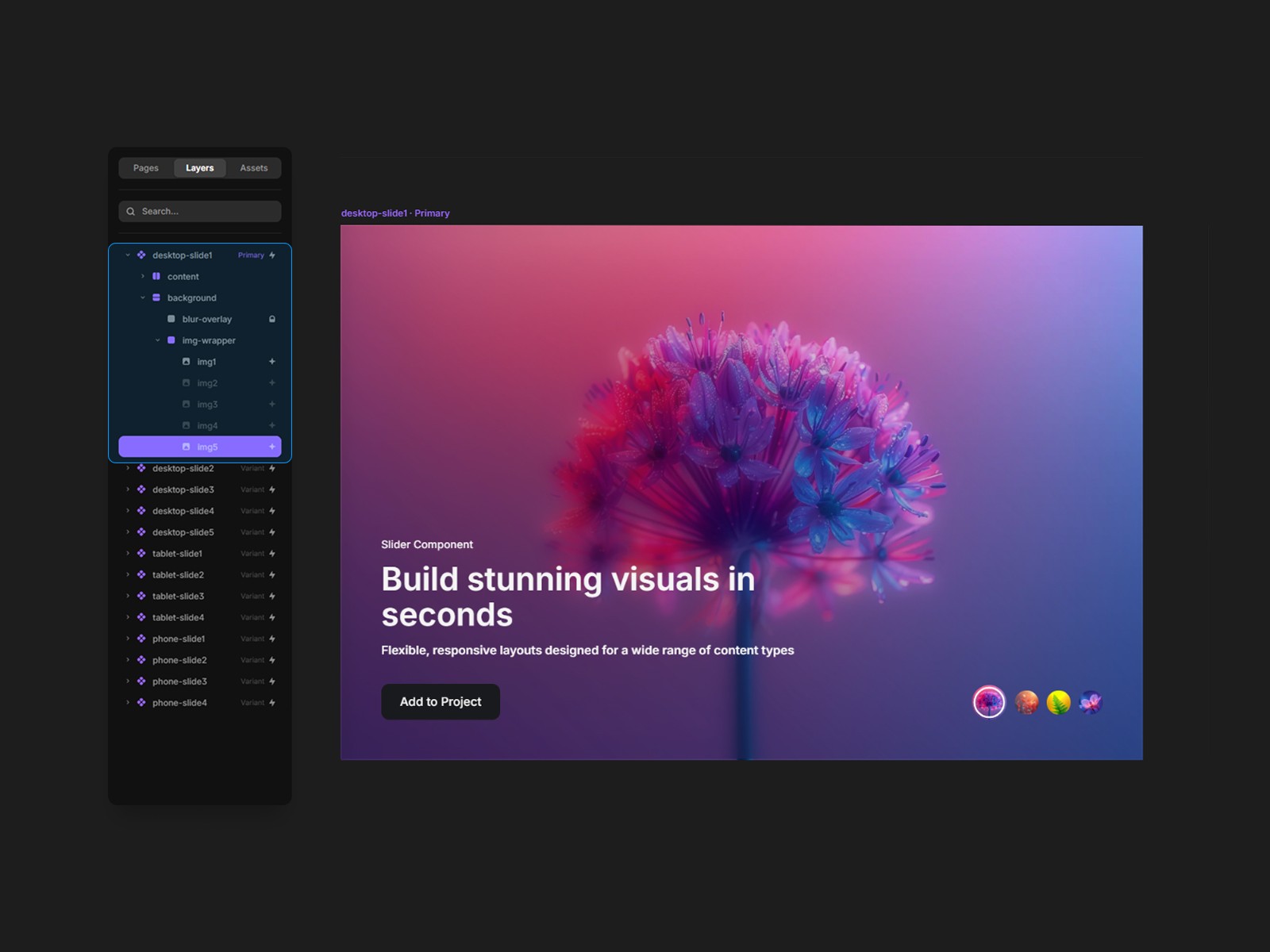Select the first purple flower slide thumbnail
This screenshot has width=1270, height=952.
(989, 702)
